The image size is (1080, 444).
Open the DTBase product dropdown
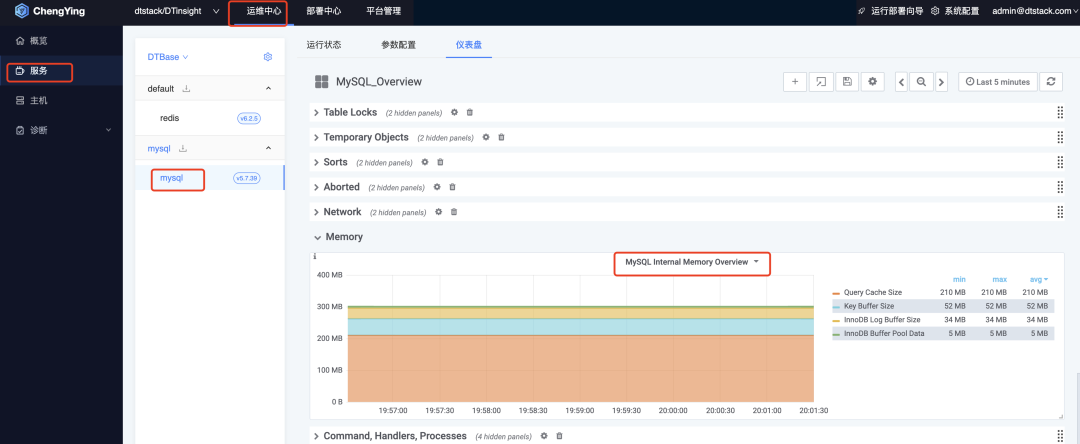point(167,57)
